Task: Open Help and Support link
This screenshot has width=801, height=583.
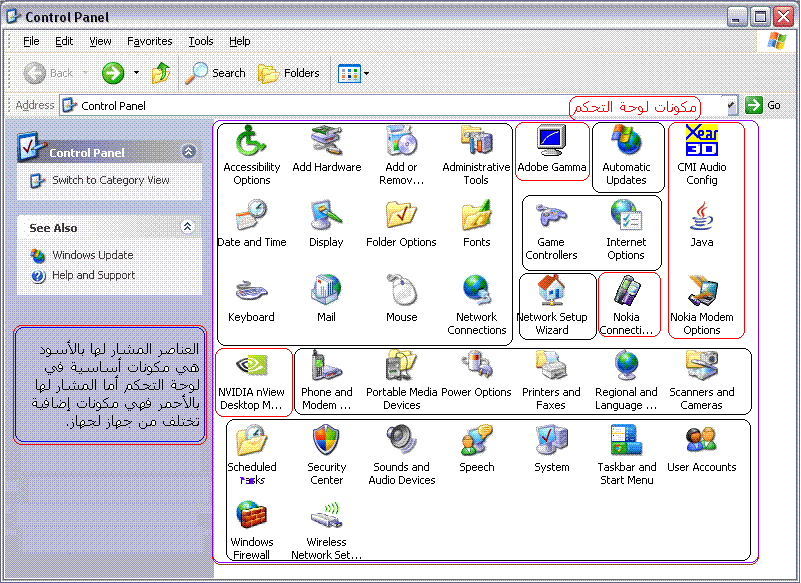Action: (93, 275)
